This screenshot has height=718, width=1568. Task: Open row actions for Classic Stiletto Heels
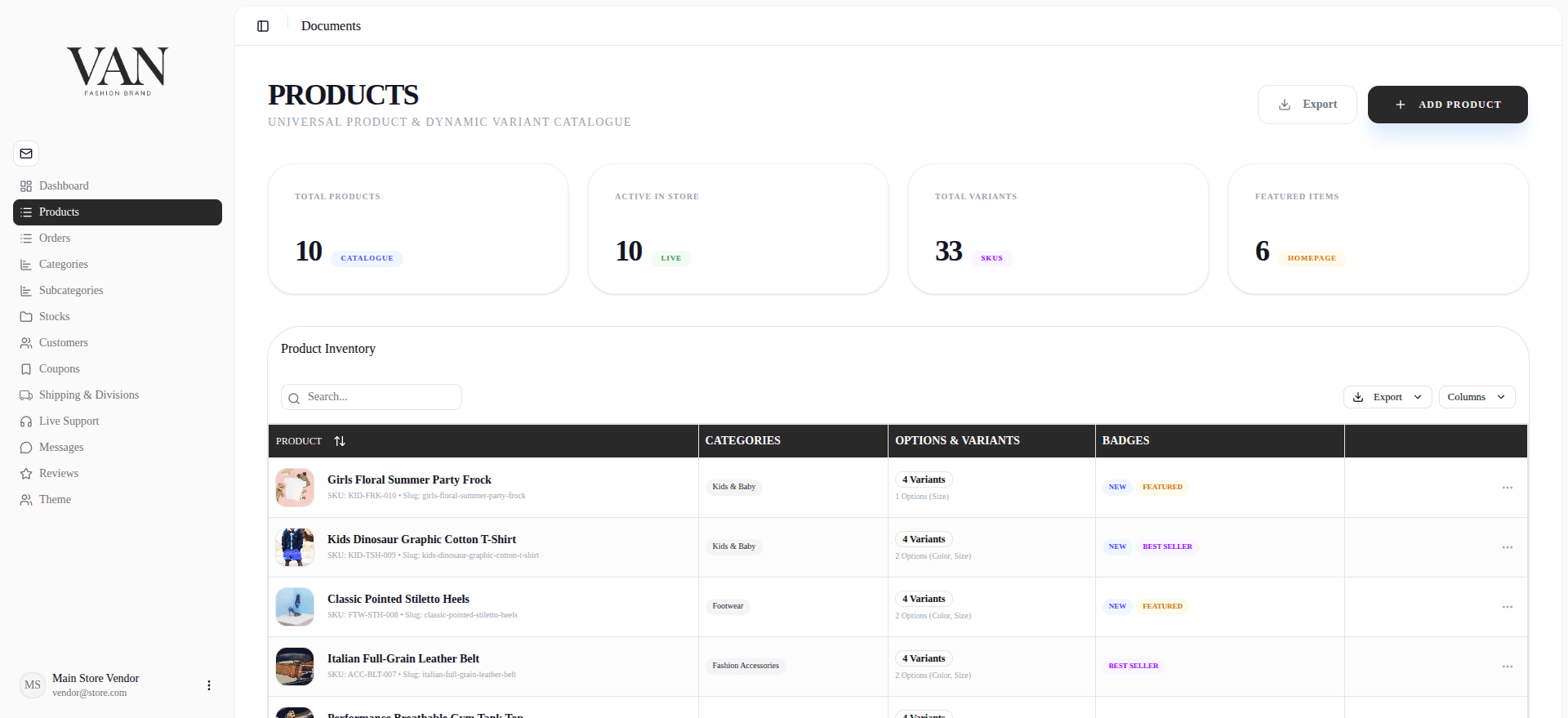(x=1508, y=607)
